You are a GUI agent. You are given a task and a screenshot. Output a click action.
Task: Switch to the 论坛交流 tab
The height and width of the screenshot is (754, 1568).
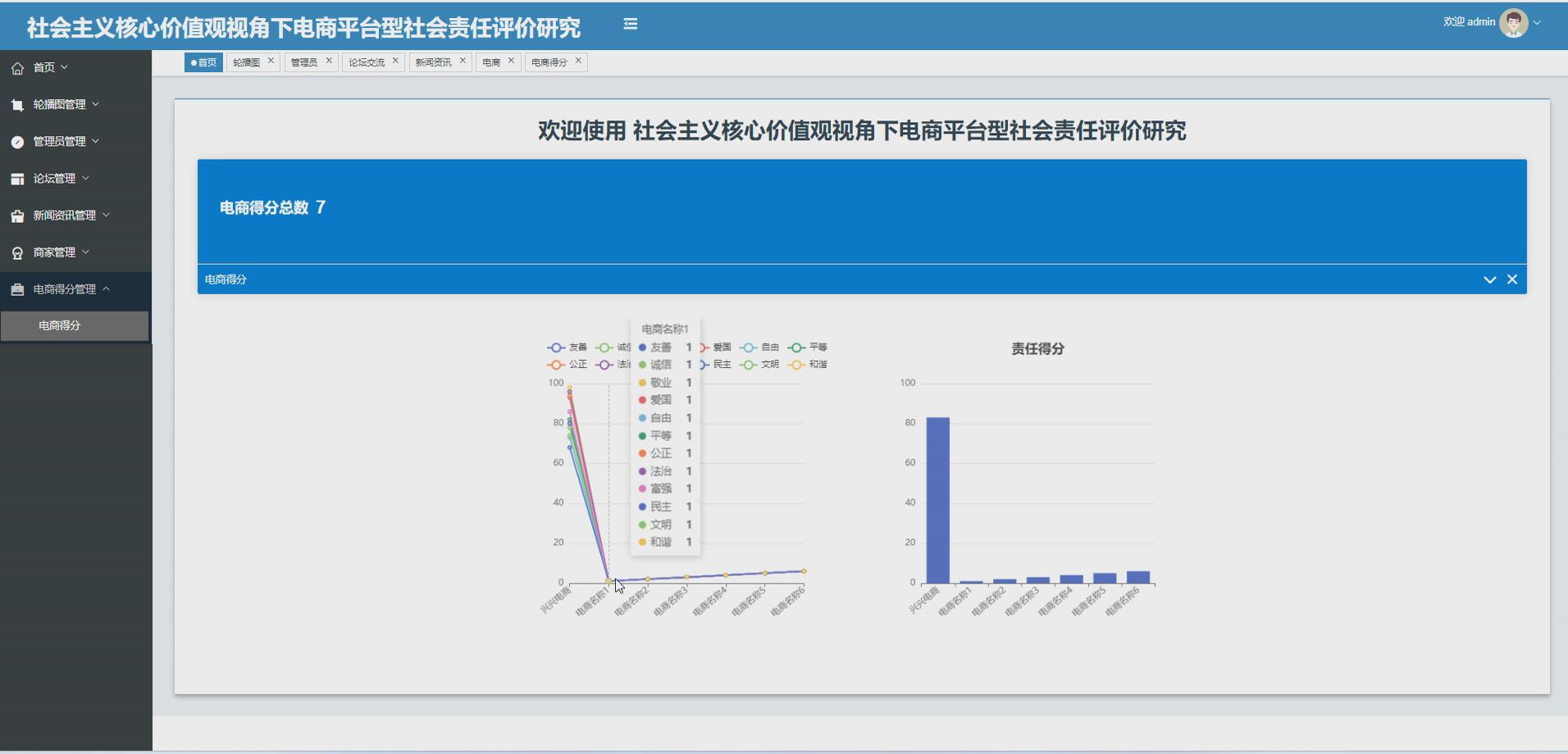(x=368, y=61)
